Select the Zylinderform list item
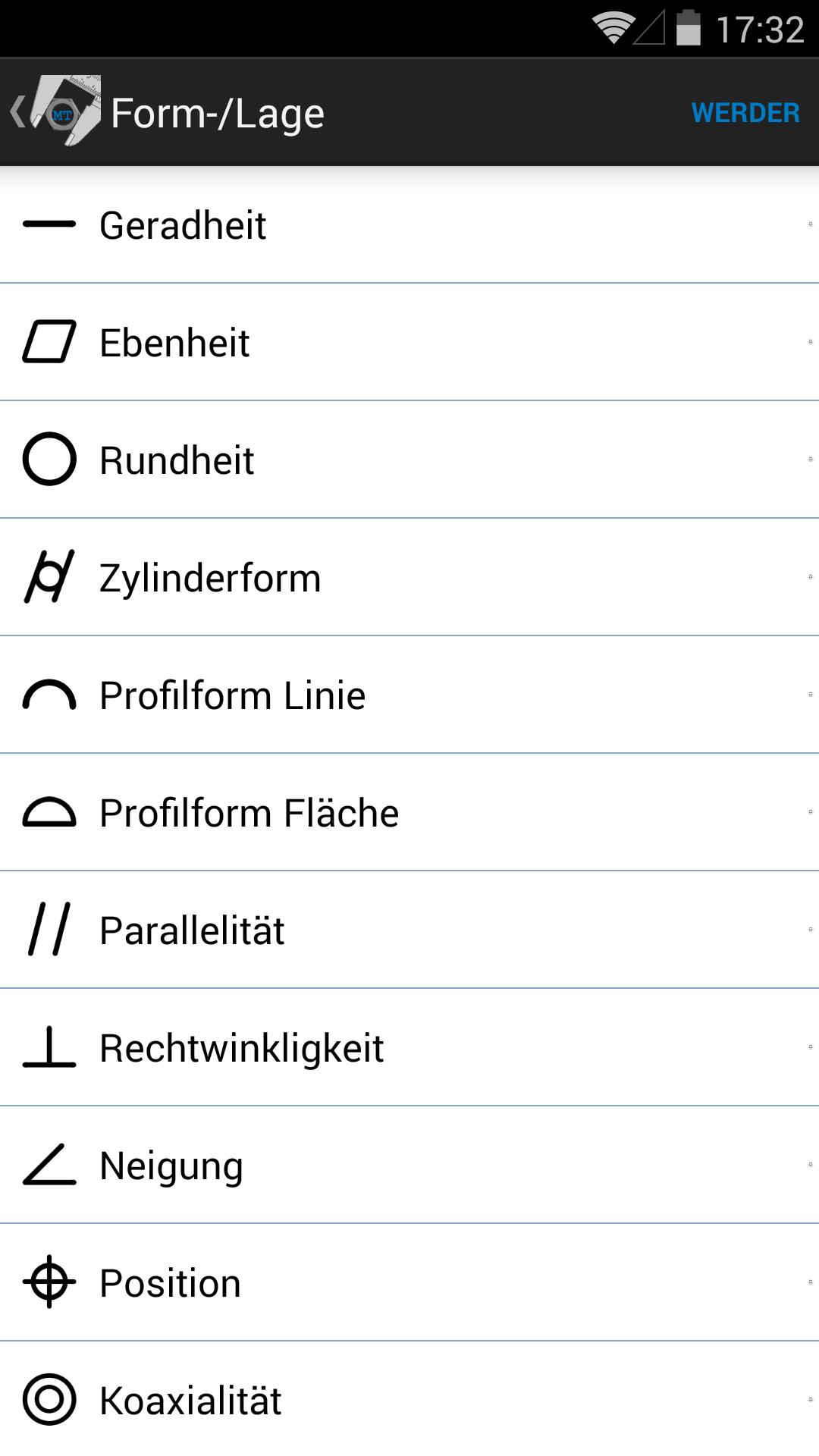The image size is (819, 1456). click(409, 577)
